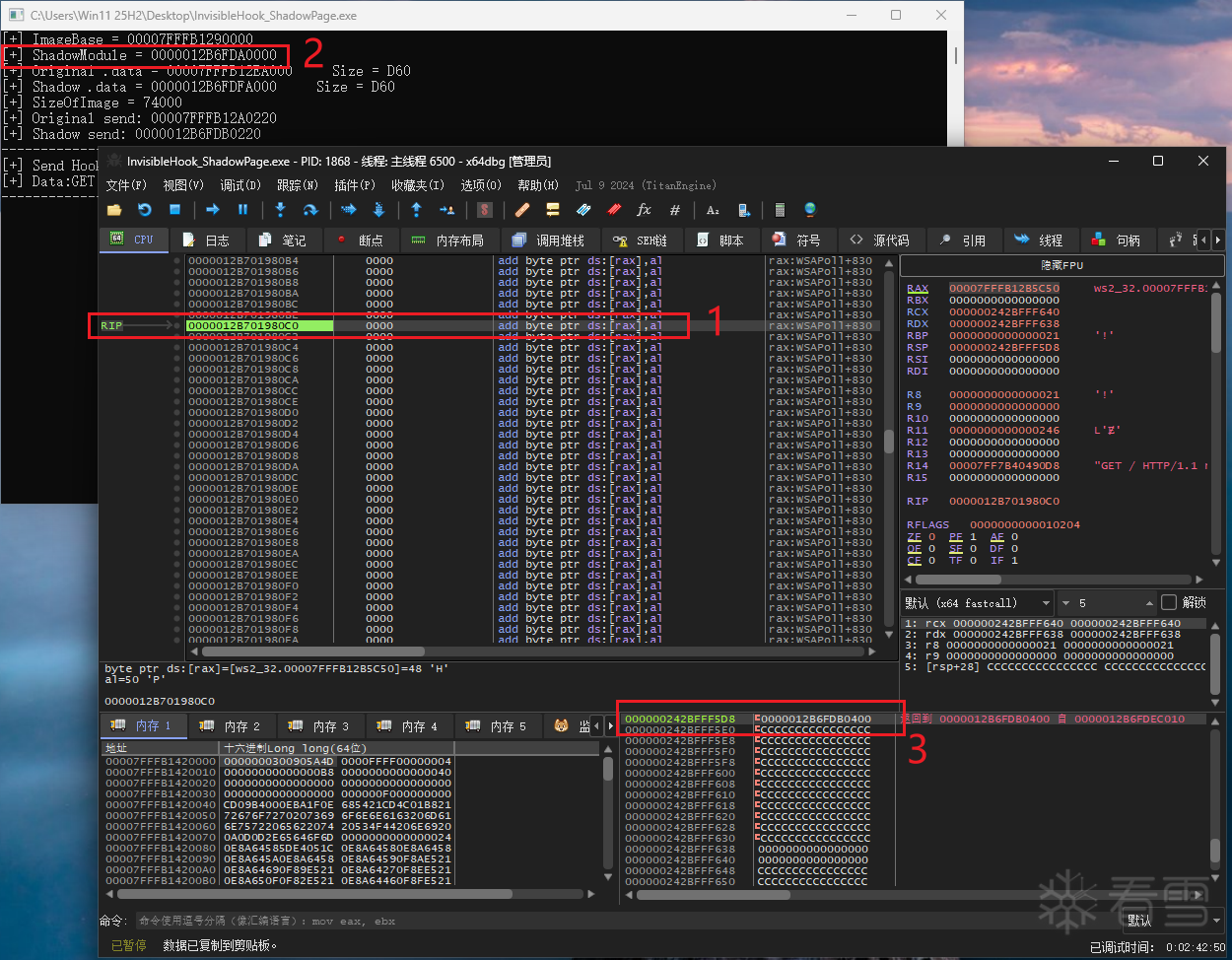This screenshot has height=960, width=1232.
Task: Click RAX register value 00007FFFB12B5C50
Action: click(1004, 289)
